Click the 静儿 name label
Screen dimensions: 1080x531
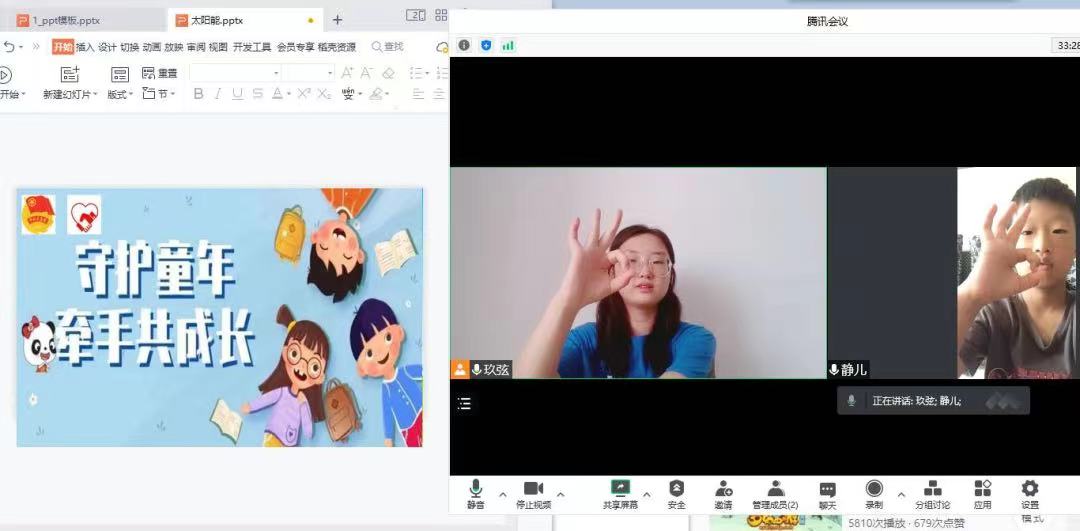[x=853, y=370]
